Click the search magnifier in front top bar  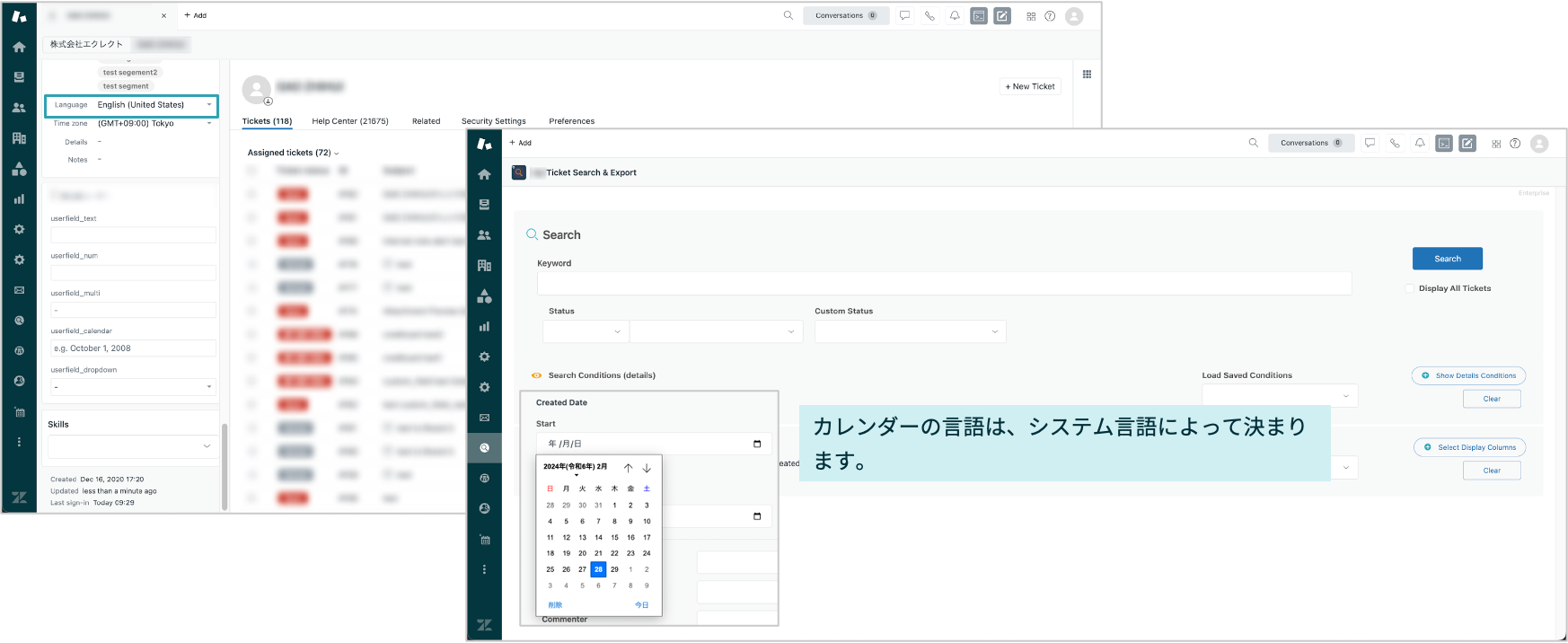pos(1253,143)
